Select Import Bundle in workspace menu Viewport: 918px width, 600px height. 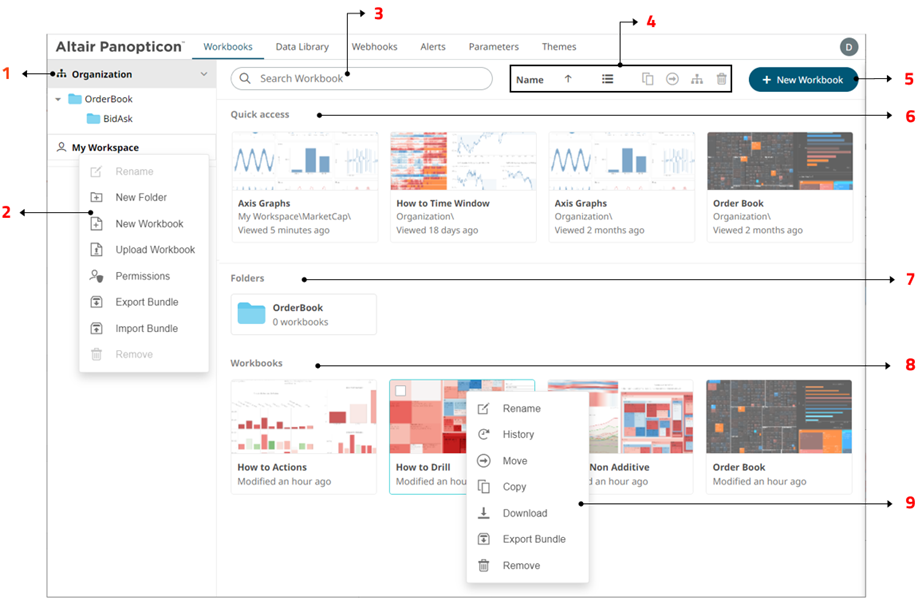pyautogui.click(x=146, y=328)
